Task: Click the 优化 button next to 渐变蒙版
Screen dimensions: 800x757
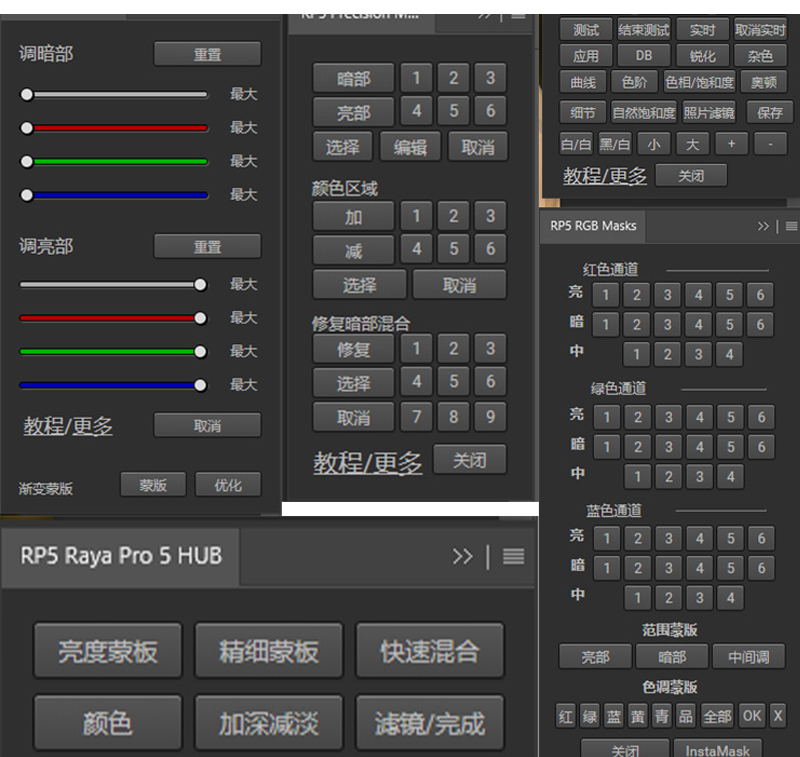Action: point(228,485)
